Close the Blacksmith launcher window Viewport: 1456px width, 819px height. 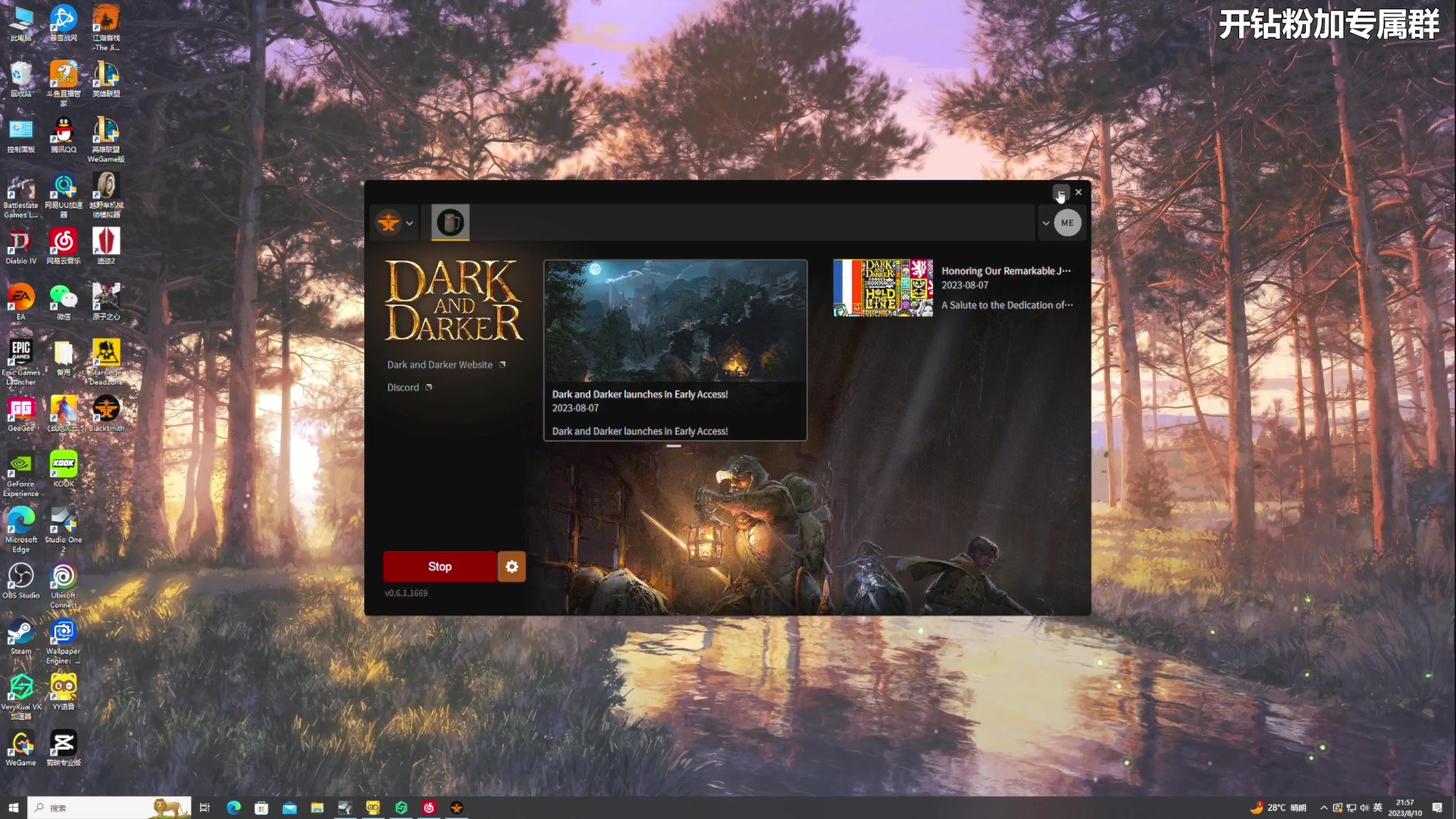pos(1078,193)
